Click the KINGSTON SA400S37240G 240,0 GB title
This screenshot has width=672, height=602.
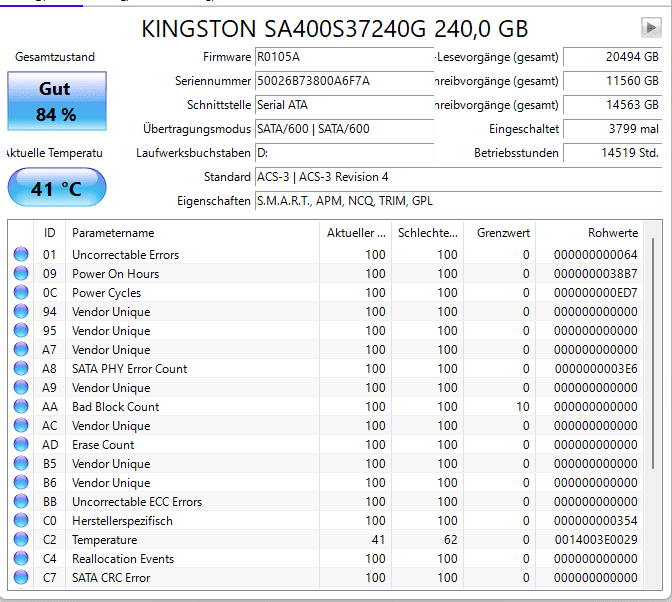335,29
